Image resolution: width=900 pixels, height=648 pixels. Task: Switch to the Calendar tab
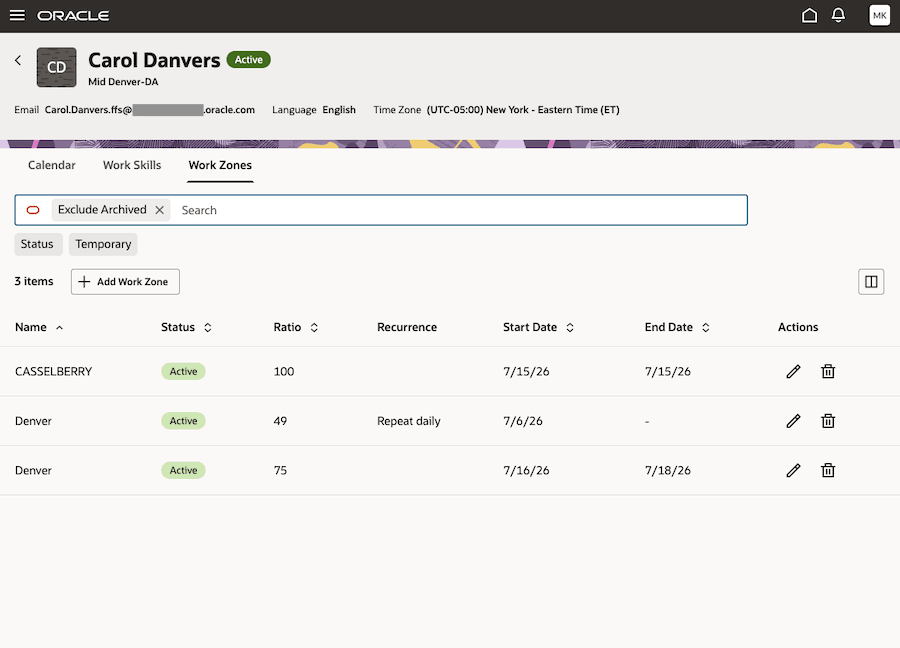point(52,165)
